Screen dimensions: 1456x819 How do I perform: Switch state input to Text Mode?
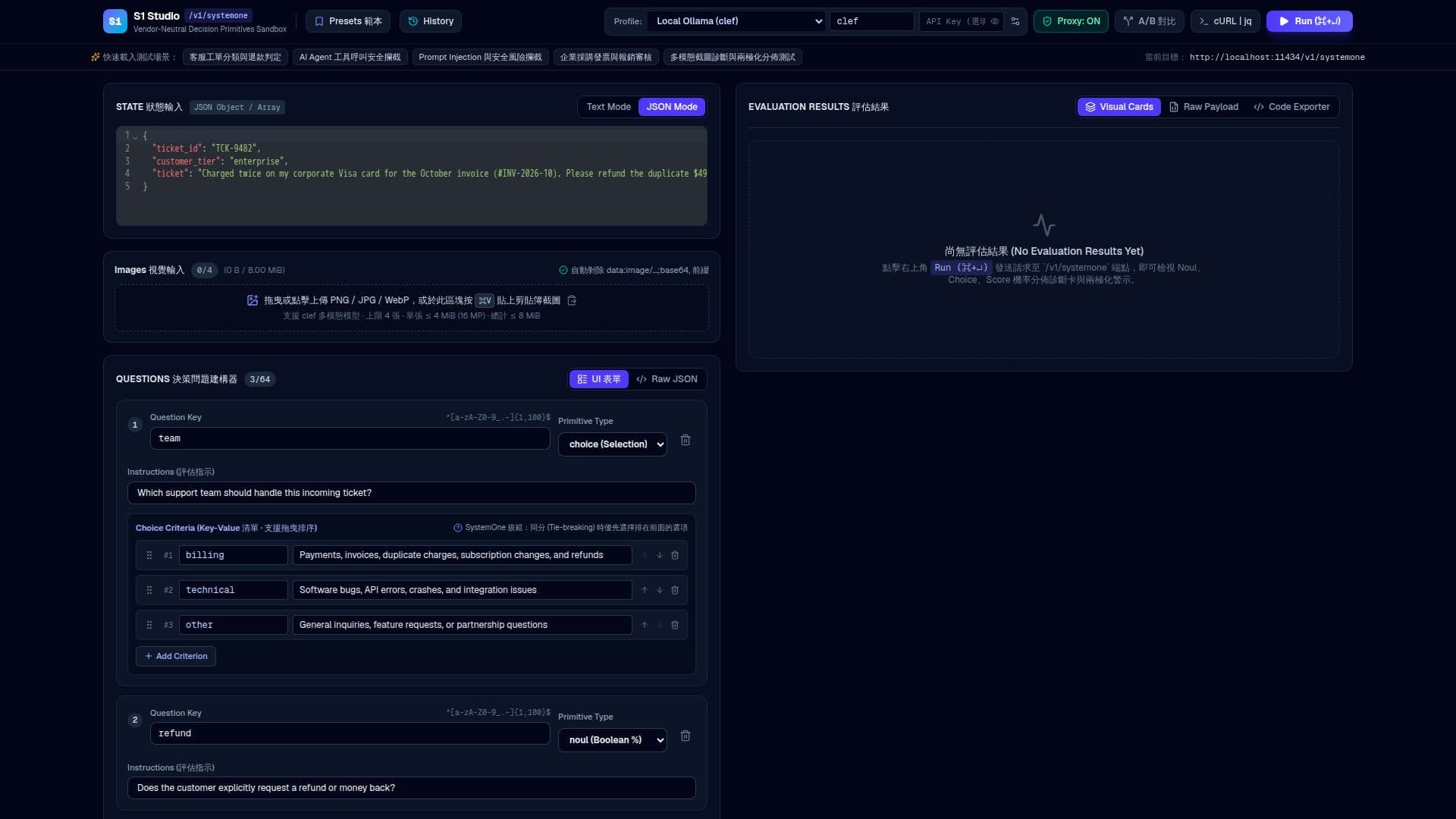pos(608,107)
